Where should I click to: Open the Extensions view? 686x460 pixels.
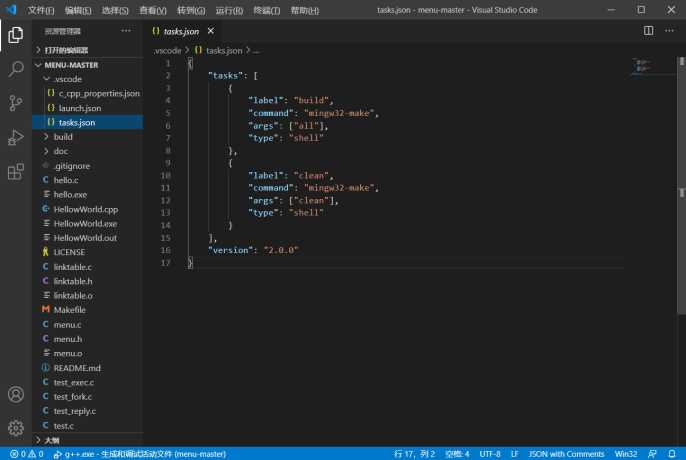(16, 172)
